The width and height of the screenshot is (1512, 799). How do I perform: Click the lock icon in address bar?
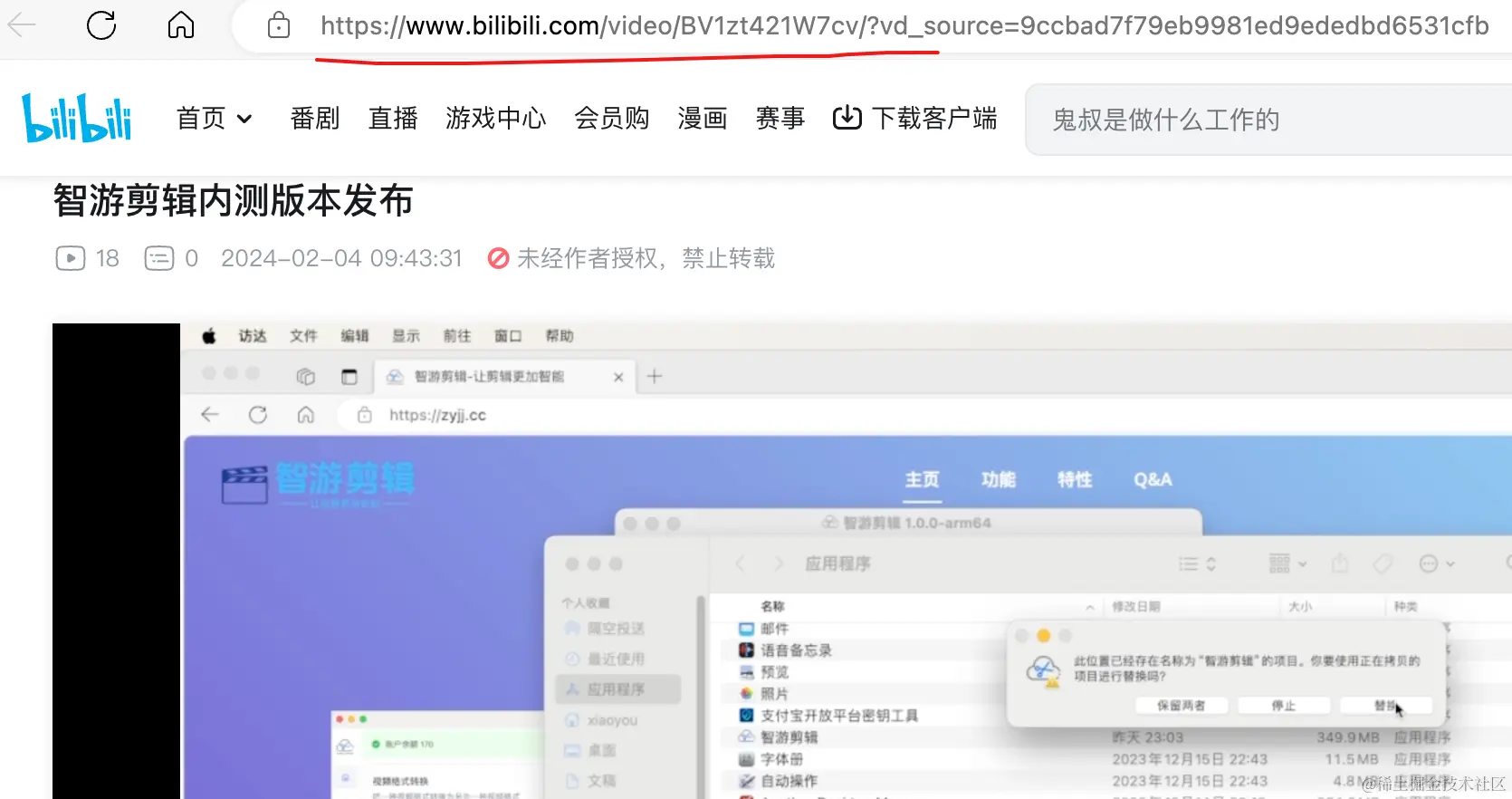click(x=279, y=25)
